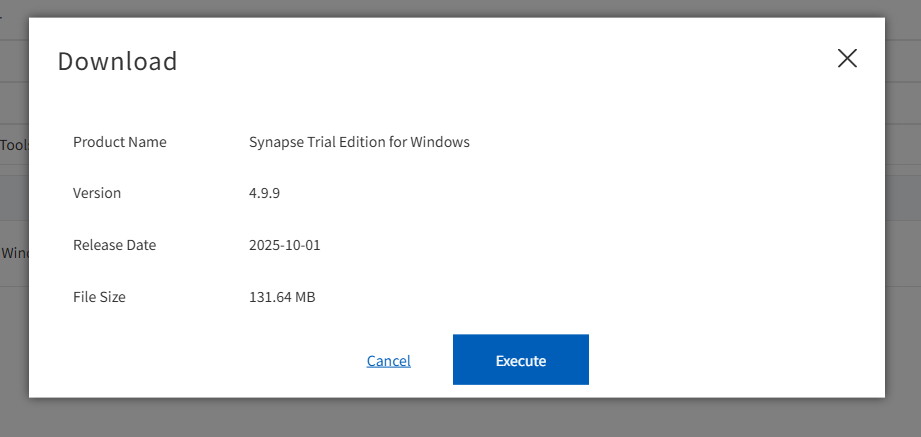The width and height of the screenshot is (921, 437).
Task: Click the Download dialog heading
Action: (x=117, y=61)
